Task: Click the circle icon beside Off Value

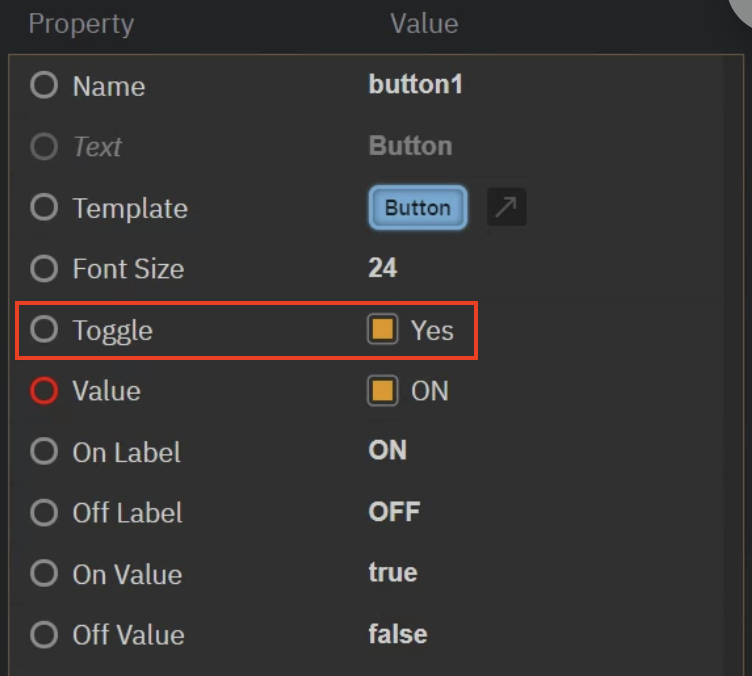Action: coord(44,634)
